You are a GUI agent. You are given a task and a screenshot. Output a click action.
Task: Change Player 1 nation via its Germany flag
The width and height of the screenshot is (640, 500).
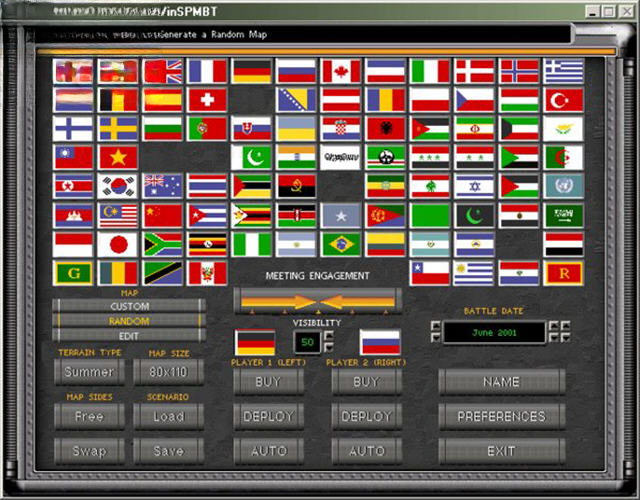255,342
